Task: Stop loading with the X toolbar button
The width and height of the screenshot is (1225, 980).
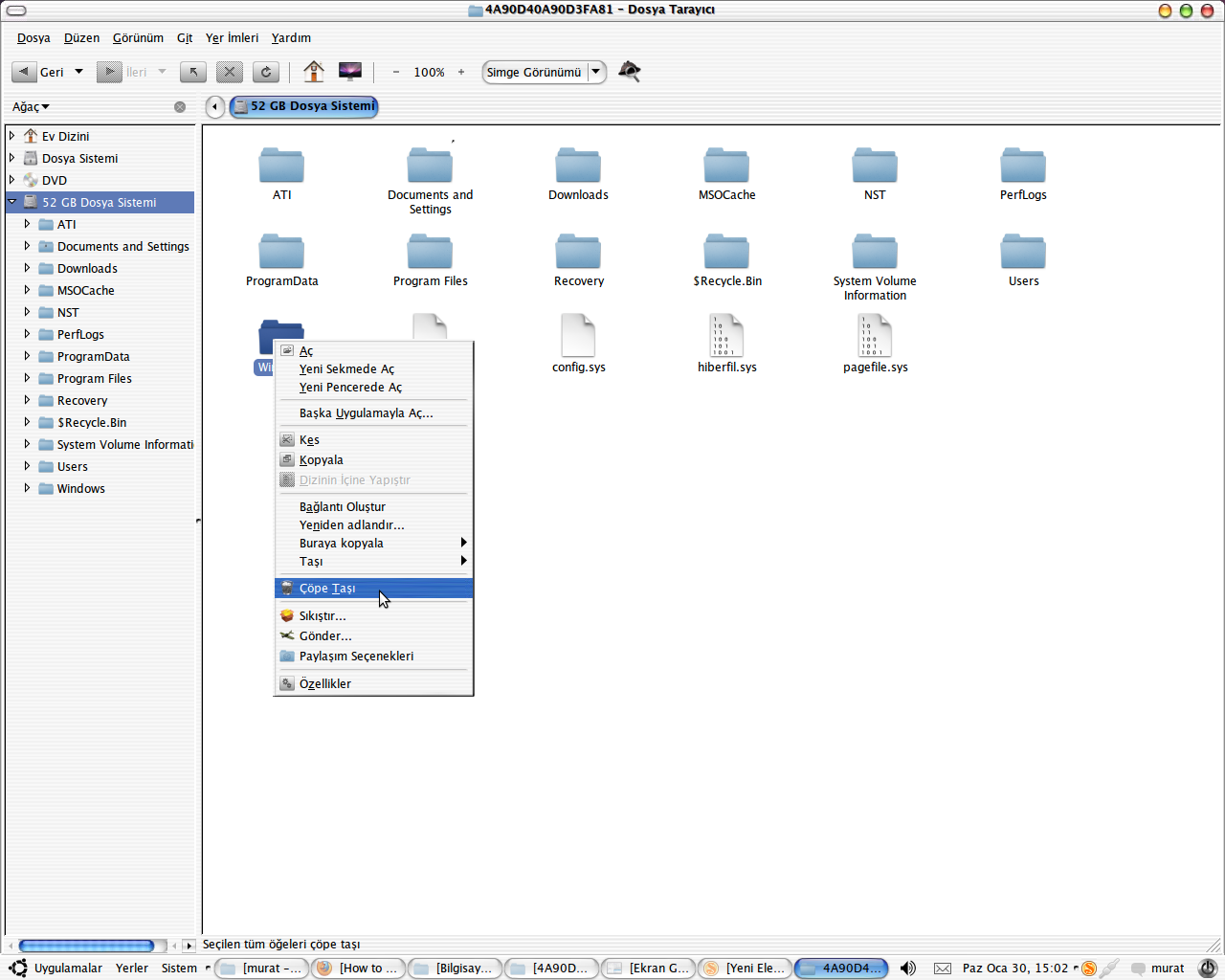Action: pos(230,72)
